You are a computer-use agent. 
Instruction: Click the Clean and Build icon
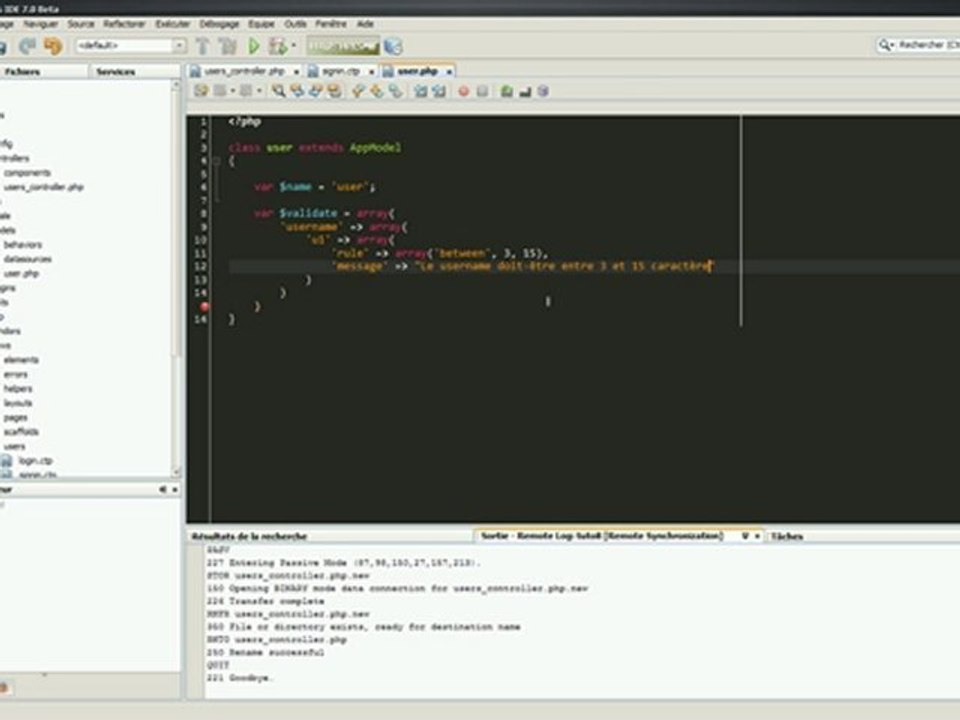[x=227, y=46]
